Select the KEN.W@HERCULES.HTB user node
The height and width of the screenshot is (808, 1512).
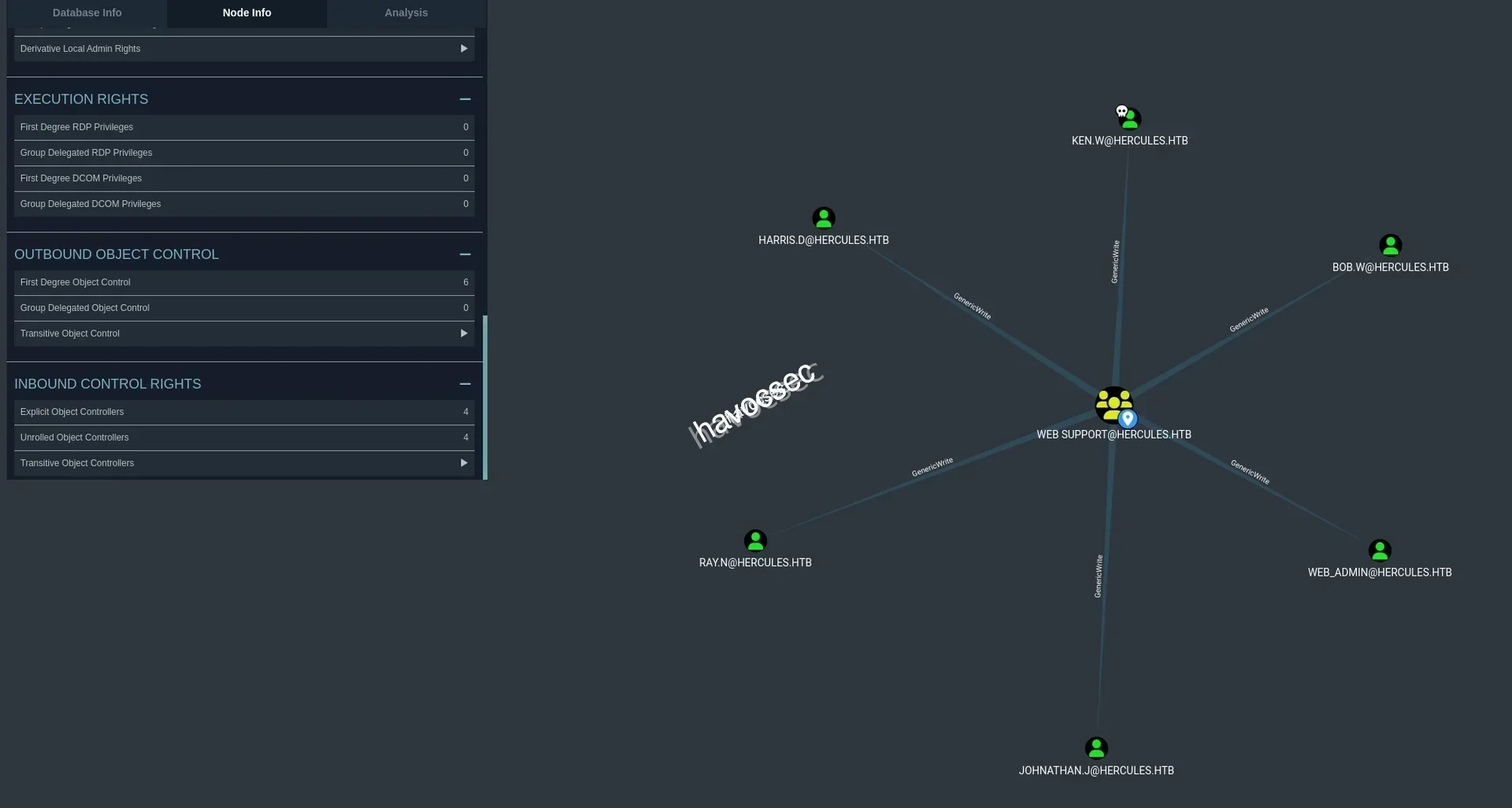[1130, 120]
